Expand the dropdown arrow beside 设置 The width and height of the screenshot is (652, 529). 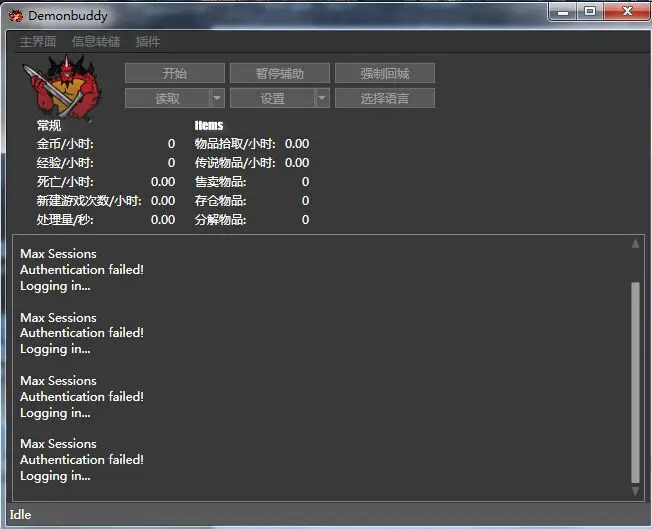322,98
